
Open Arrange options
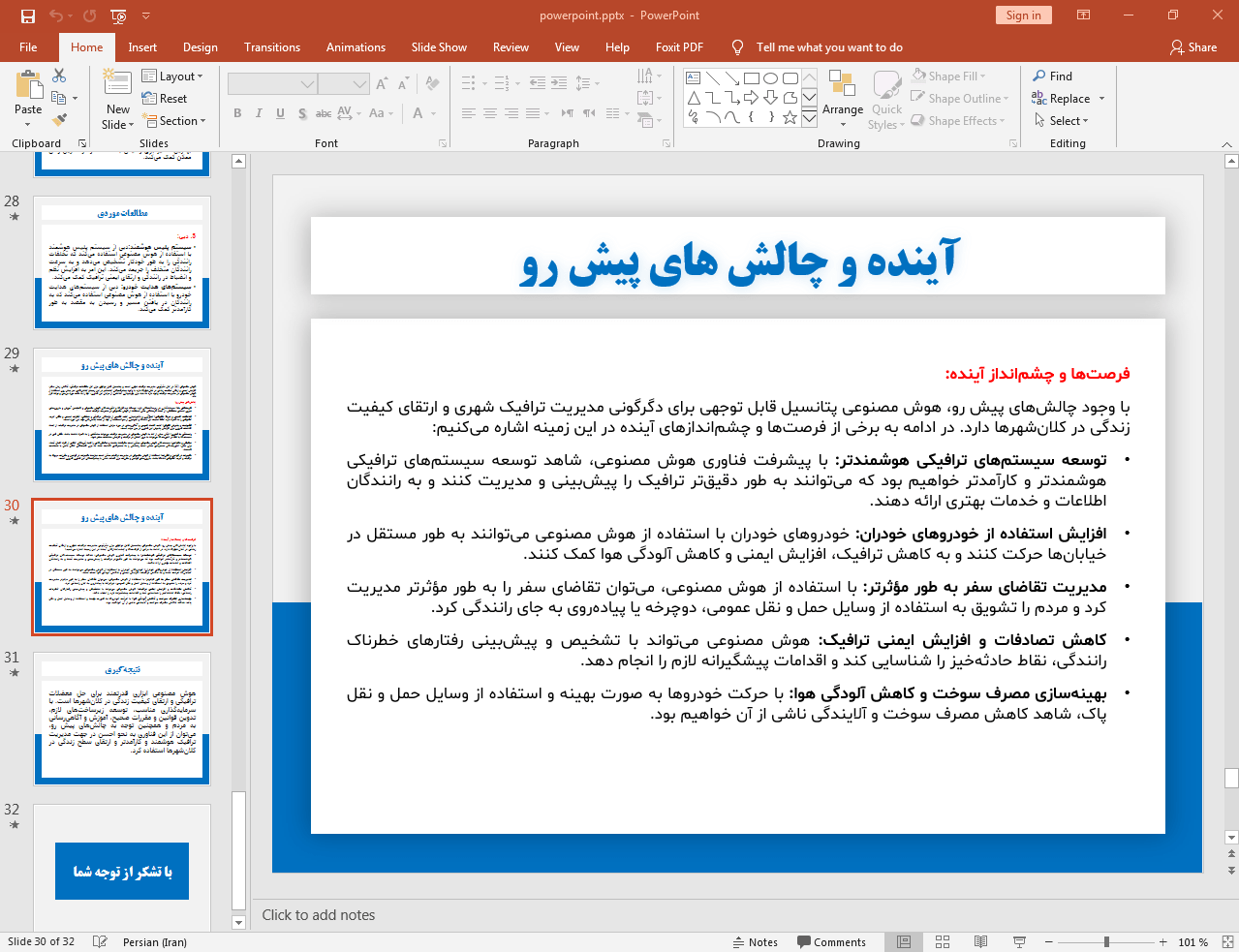[843, 99]
